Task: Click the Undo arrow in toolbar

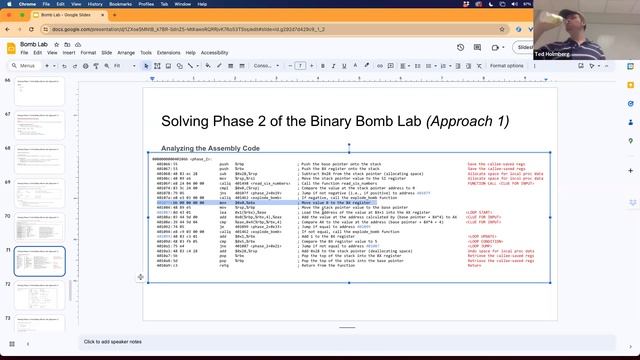Action: [64, 66]
